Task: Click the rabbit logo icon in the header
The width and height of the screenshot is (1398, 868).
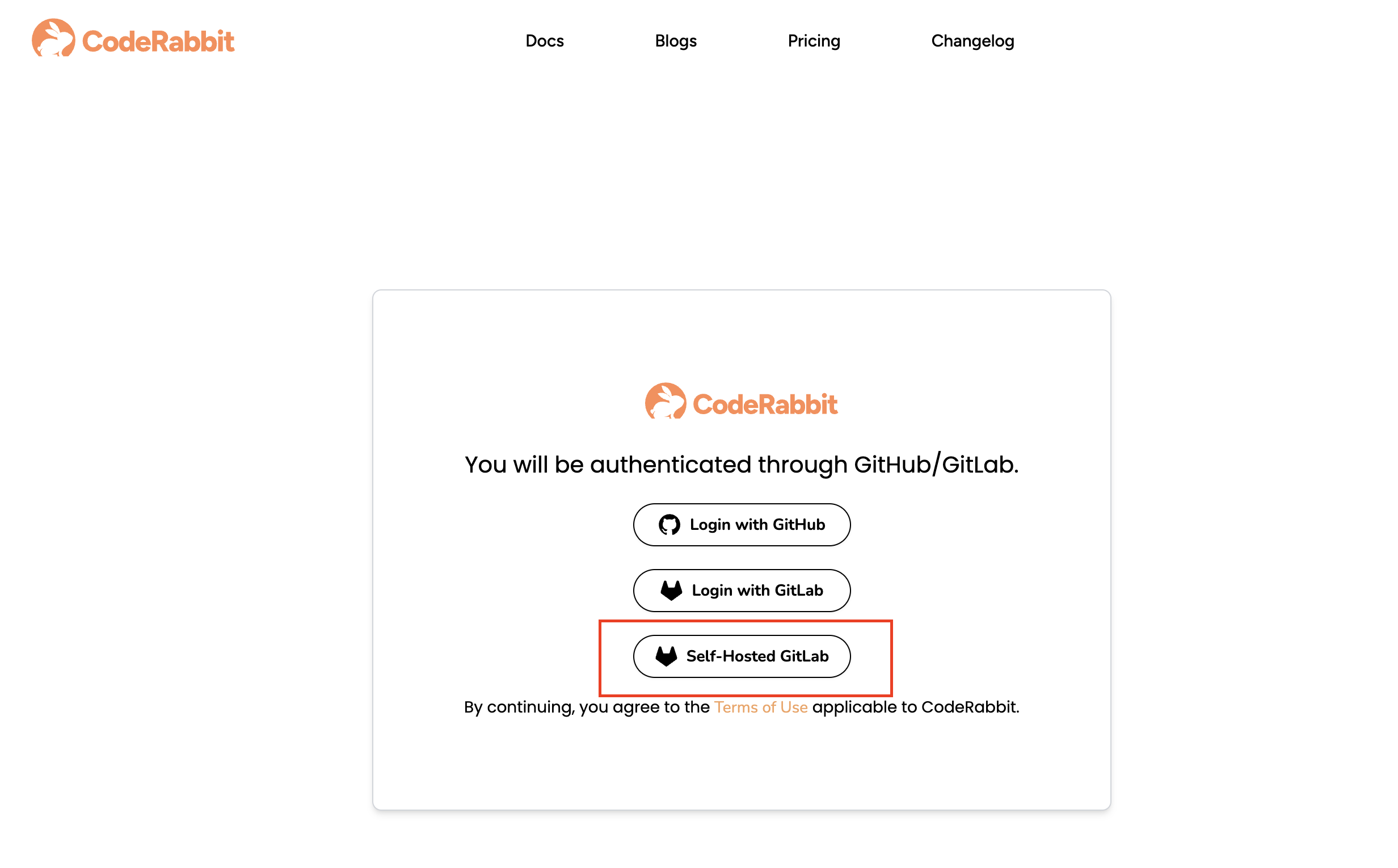Action: tap(53, 39)
